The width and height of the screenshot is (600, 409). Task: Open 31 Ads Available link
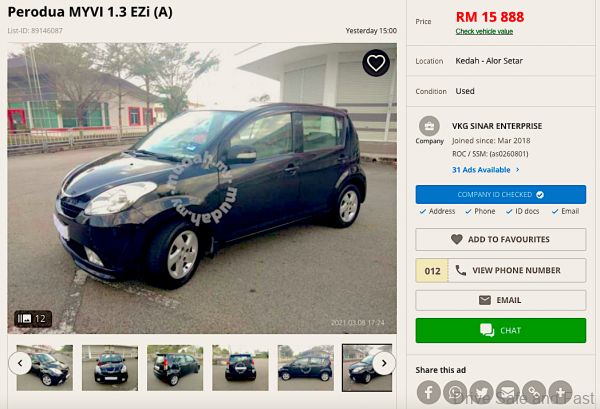click(486, 170)
